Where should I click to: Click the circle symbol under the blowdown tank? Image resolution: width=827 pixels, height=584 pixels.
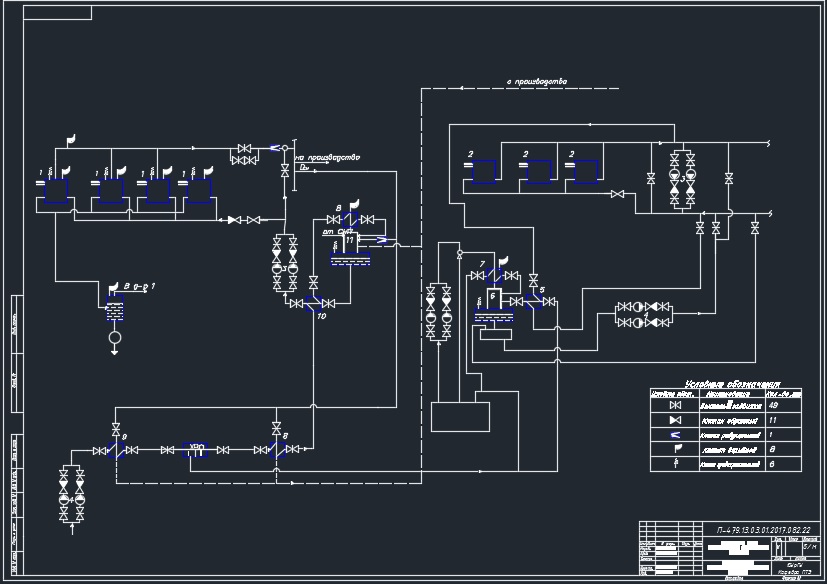[x=114, y=338]
